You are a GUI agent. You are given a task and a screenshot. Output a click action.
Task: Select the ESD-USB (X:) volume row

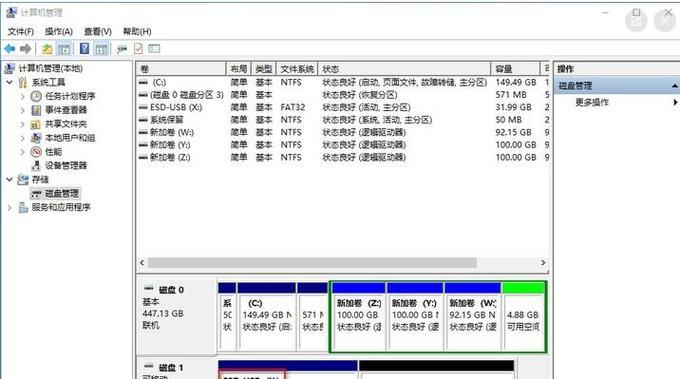343,107
